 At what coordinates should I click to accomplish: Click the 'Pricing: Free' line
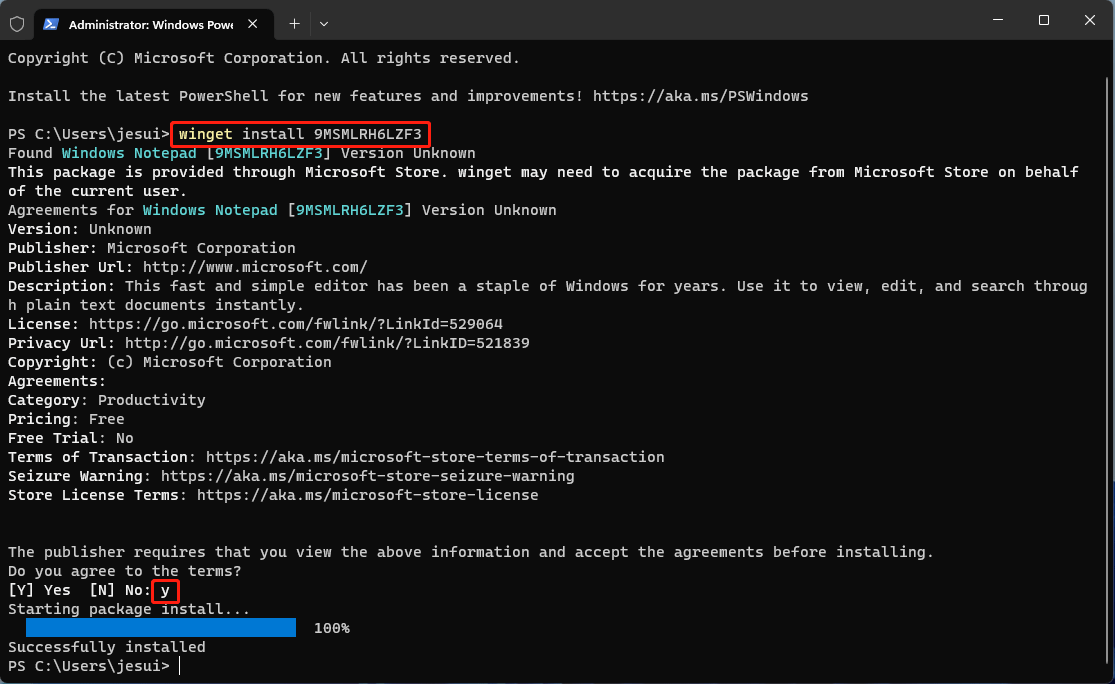[x=66, y=419]
